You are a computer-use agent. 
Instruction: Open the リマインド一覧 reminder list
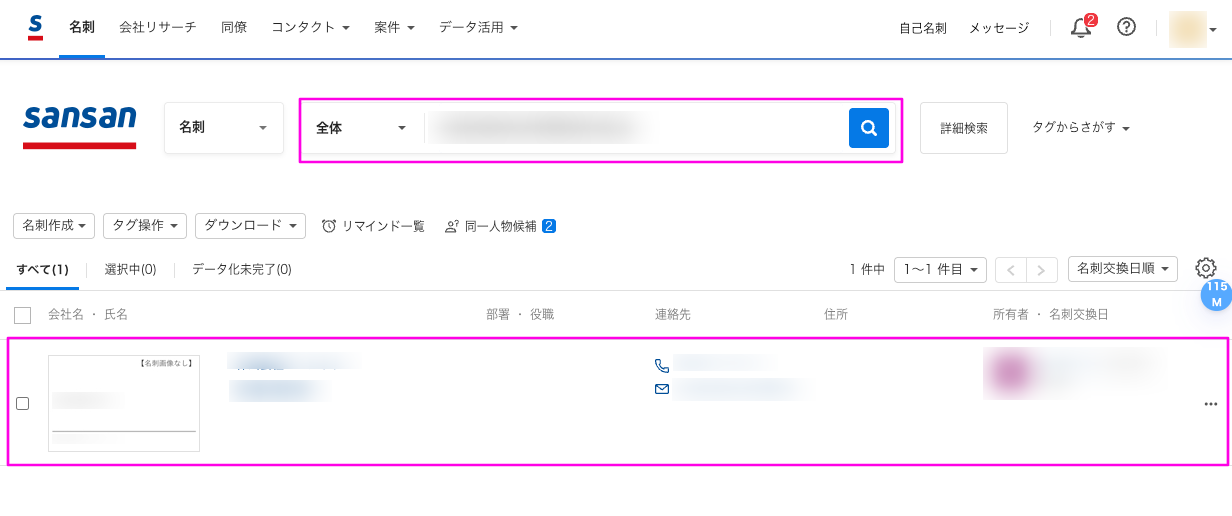373,226
